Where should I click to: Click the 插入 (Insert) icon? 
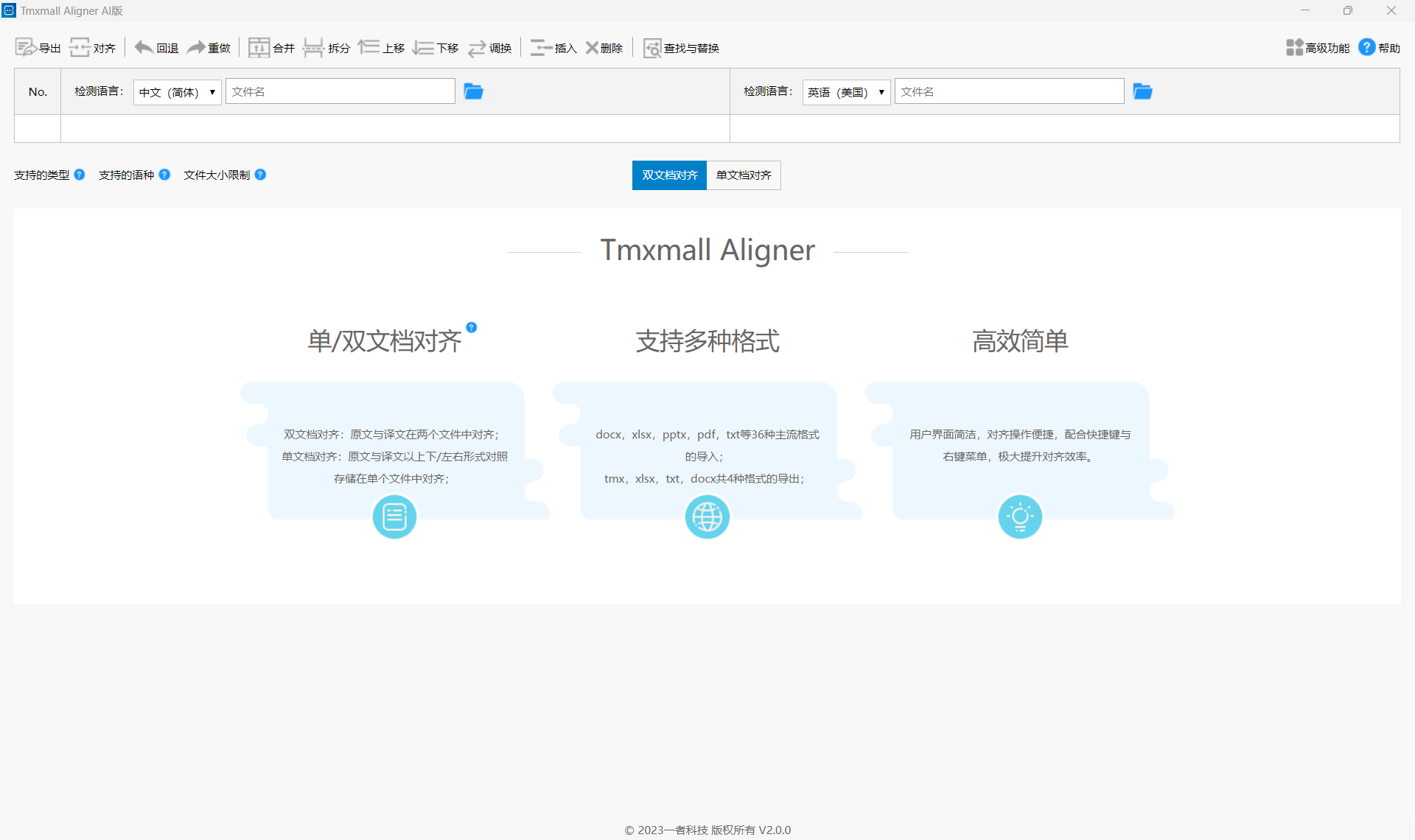pyautogui.click(x=553, y=47)
